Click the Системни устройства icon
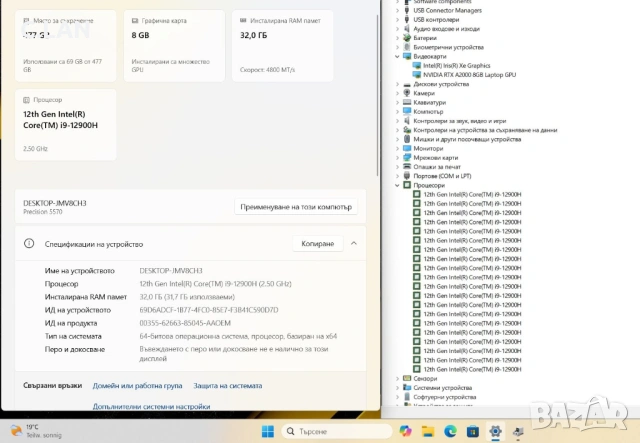The height and width of the screenshot is (443, 640). point(407,387)
